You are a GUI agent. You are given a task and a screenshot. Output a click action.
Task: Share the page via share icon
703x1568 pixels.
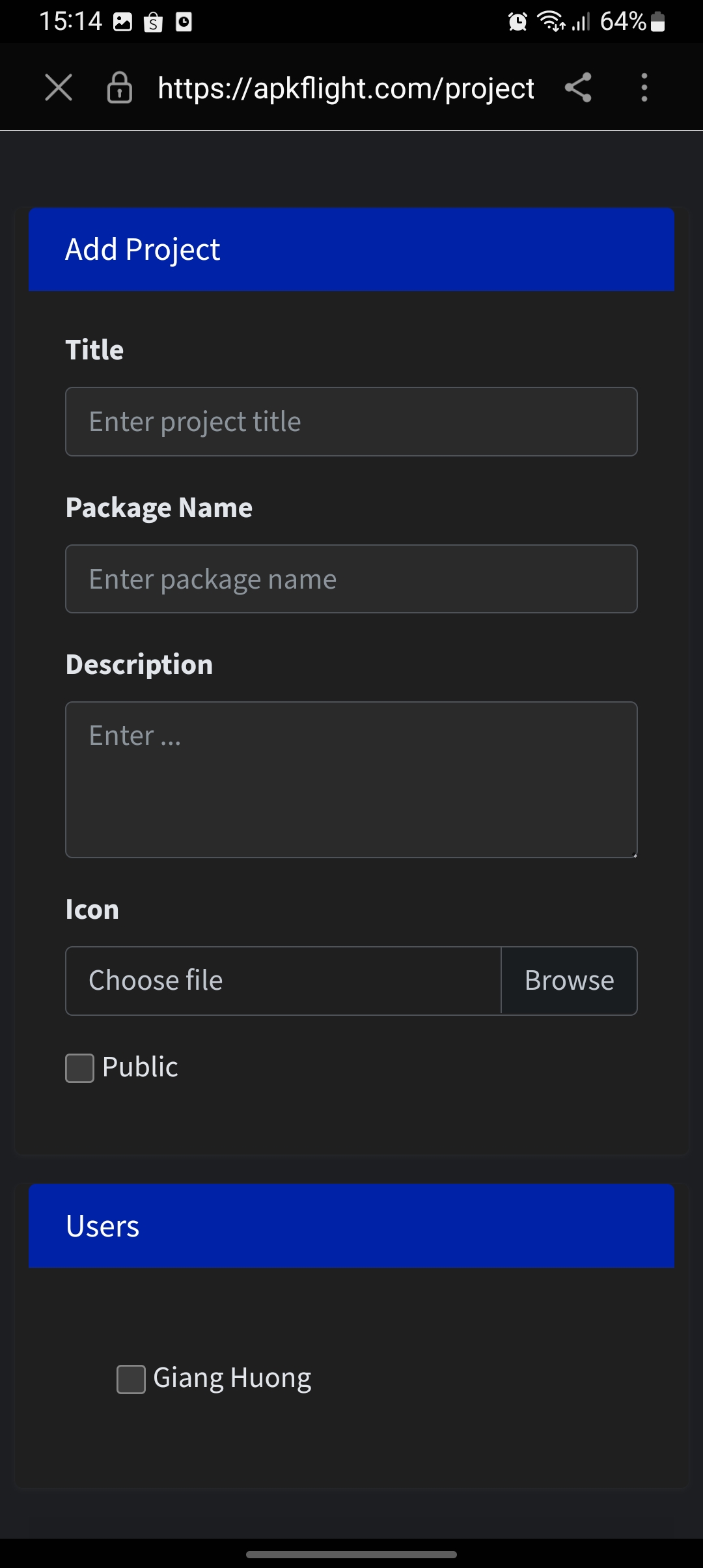point(578,87)
